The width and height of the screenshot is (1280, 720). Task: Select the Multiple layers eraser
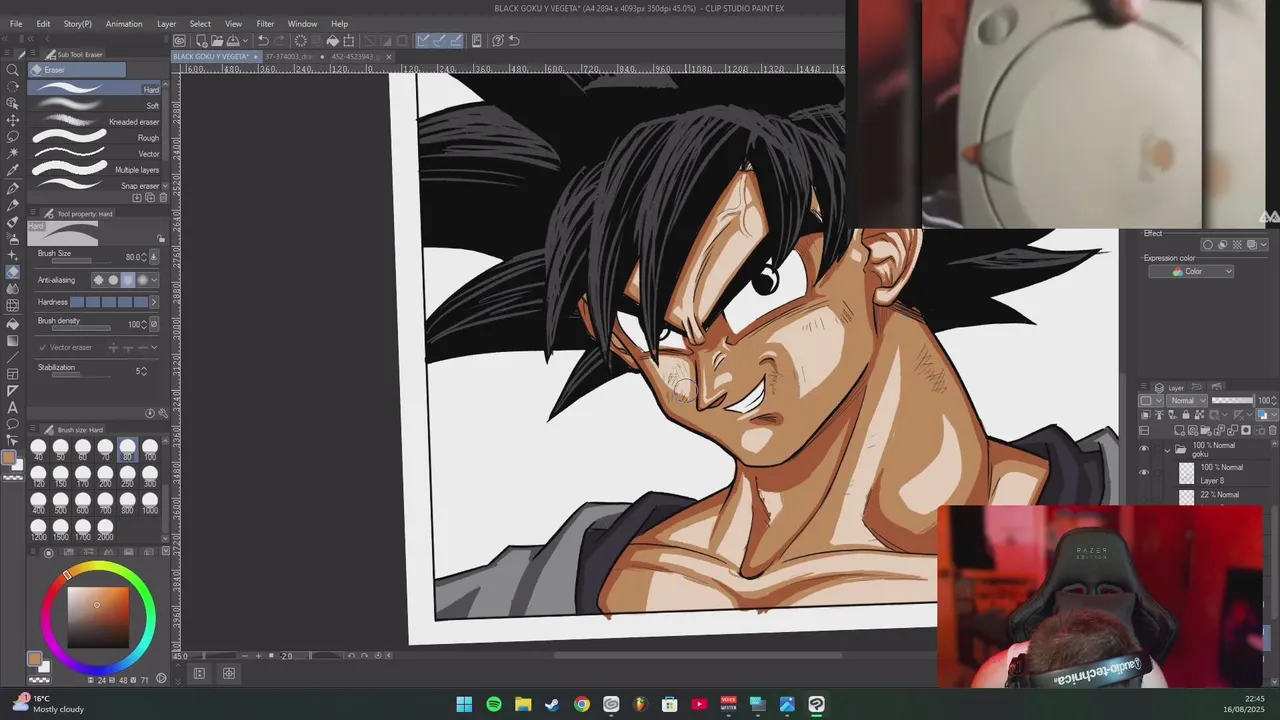96,170
